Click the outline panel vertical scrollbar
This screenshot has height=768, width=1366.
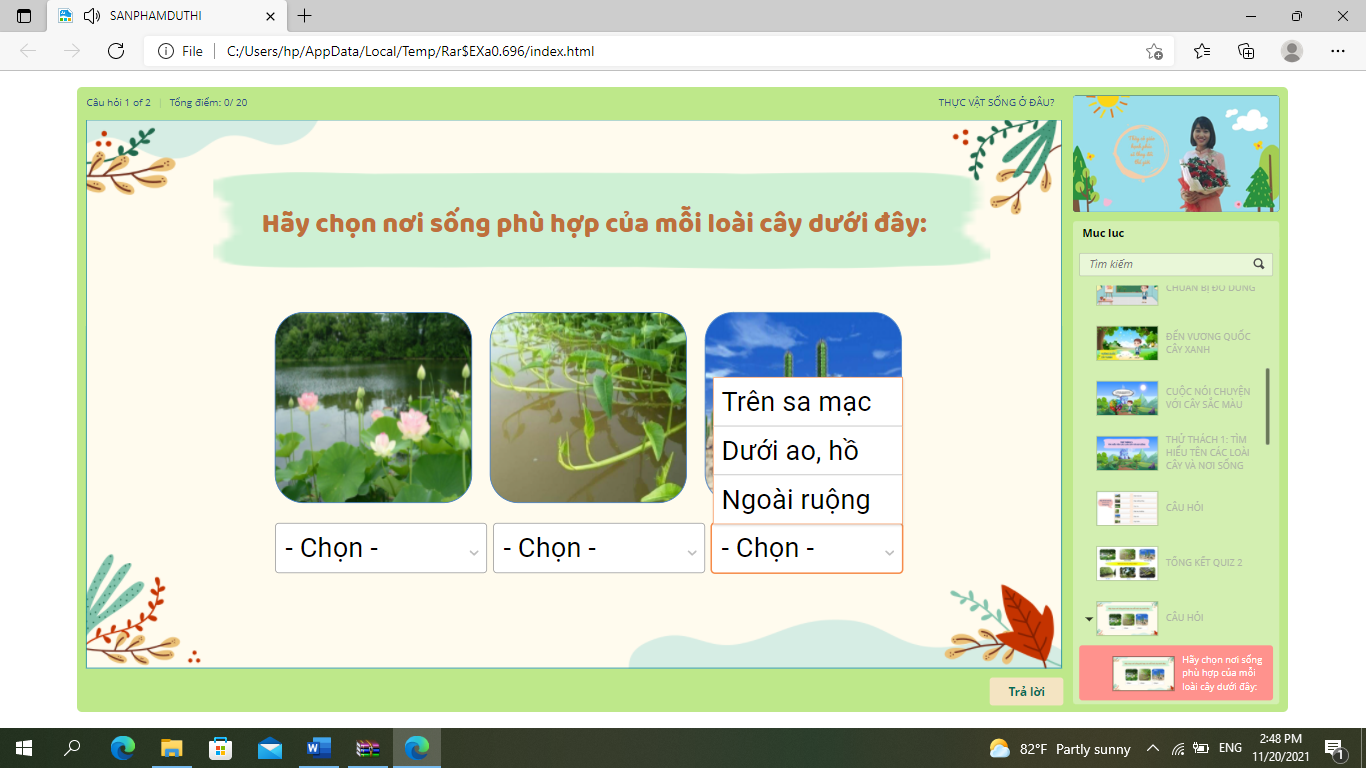(1268, 406)
